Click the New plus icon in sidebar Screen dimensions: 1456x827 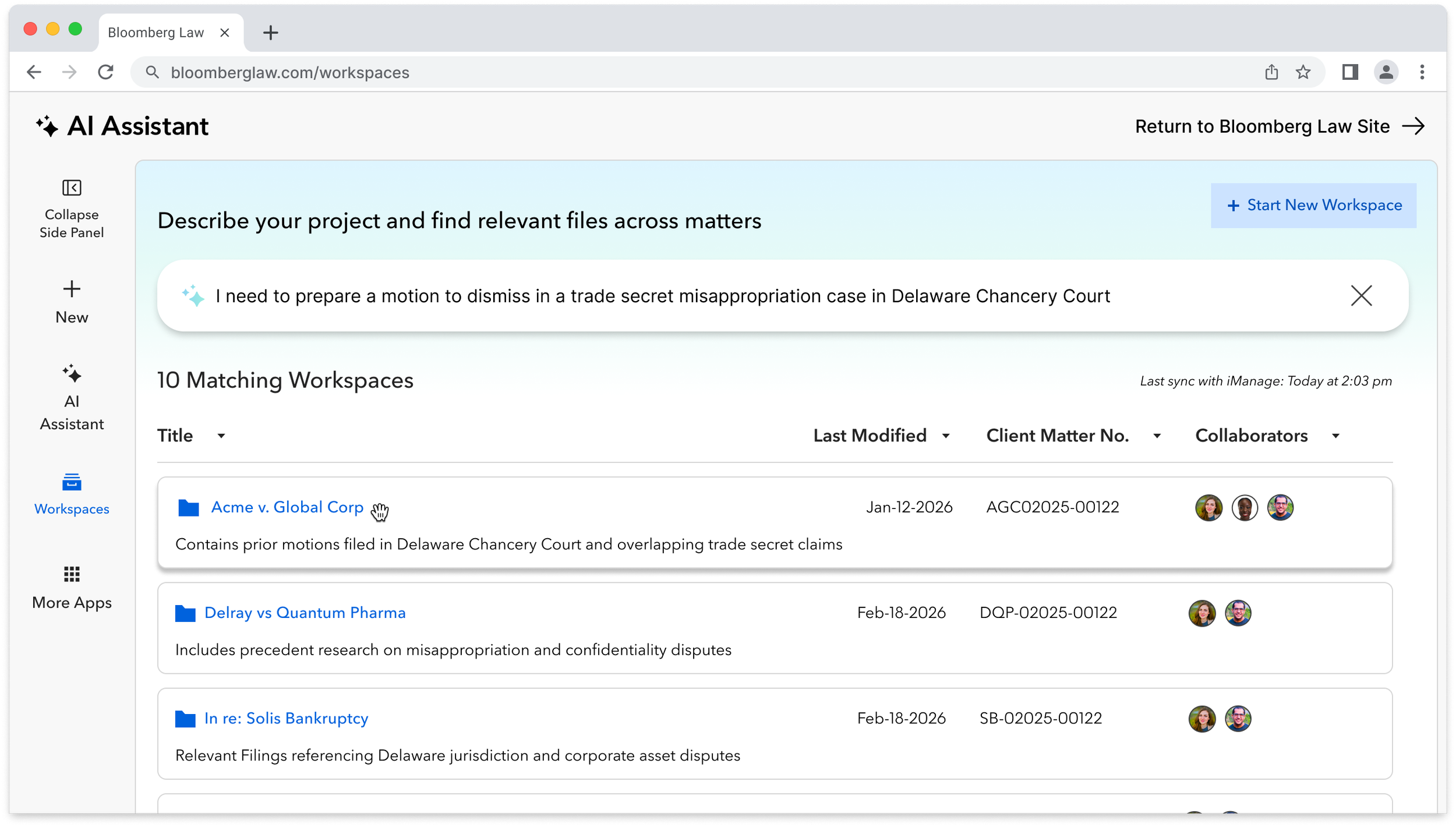pos(72,288)
